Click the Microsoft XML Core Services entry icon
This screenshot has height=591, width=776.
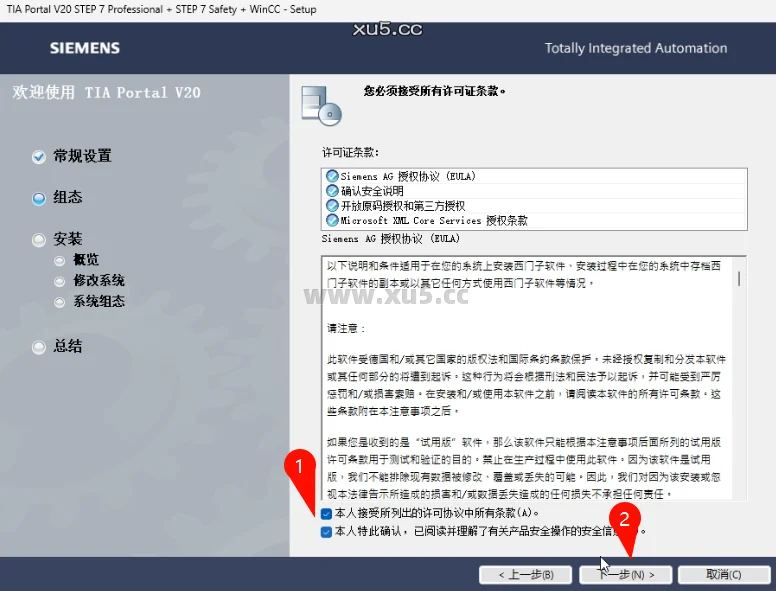[x=332, y=220]
